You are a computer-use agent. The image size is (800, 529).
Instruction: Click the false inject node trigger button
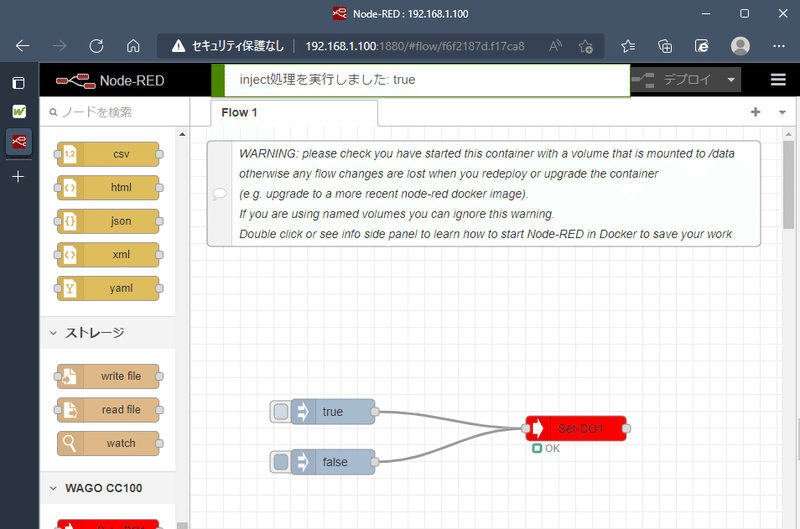pyautogui.click(x=281, y=462)
